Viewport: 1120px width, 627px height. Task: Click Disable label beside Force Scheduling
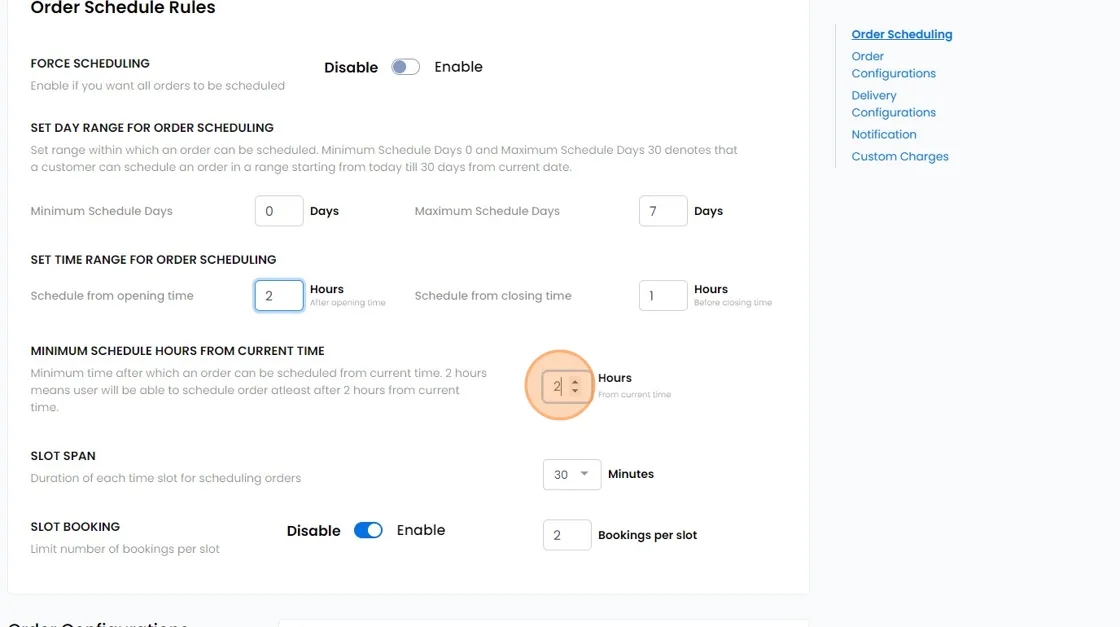pos(351,67)
